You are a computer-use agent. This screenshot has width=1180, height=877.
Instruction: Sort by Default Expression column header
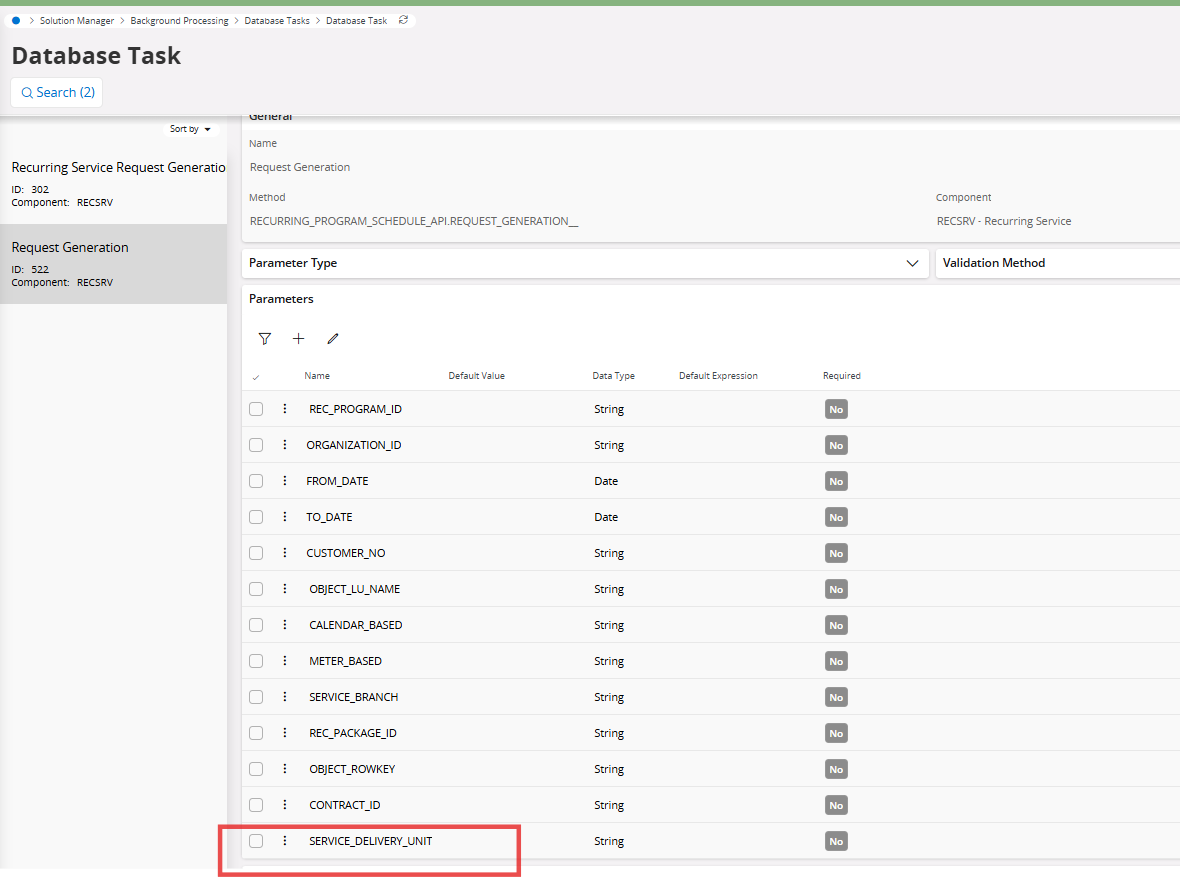718,376
